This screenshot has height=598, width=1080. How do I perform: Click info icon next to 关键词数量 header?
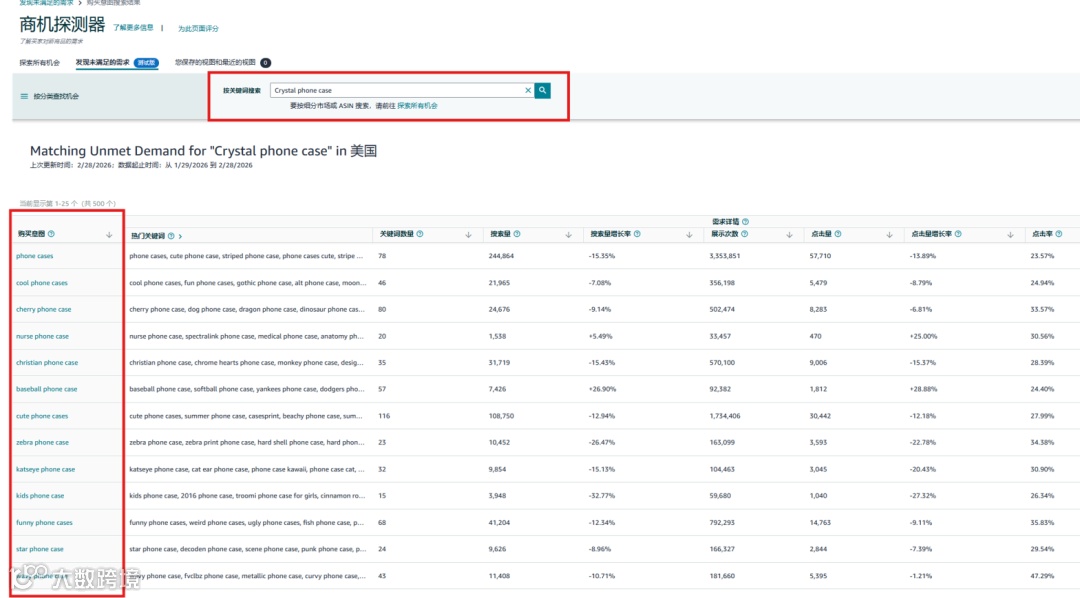click(420, 234)
